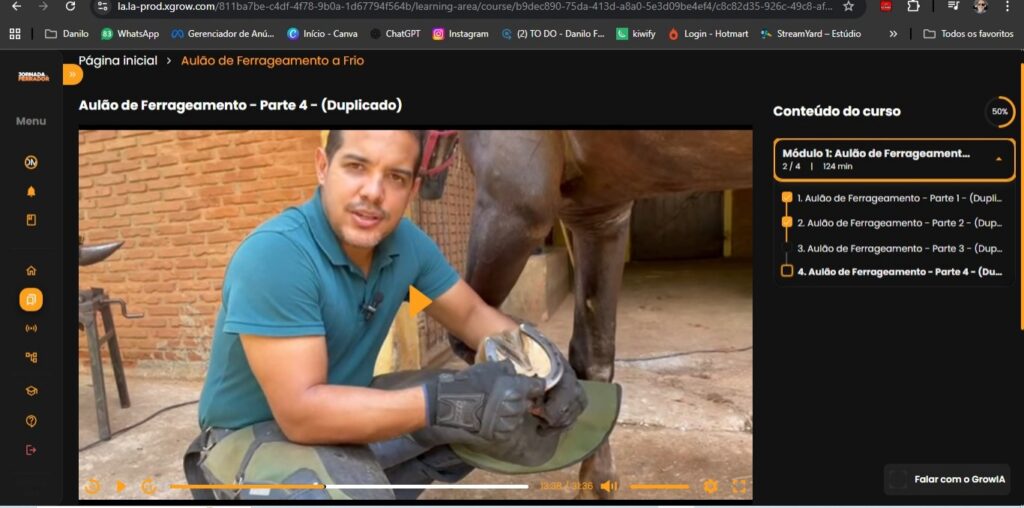
Task: Open video settings gear icon
Action: (x=711, y=486)
